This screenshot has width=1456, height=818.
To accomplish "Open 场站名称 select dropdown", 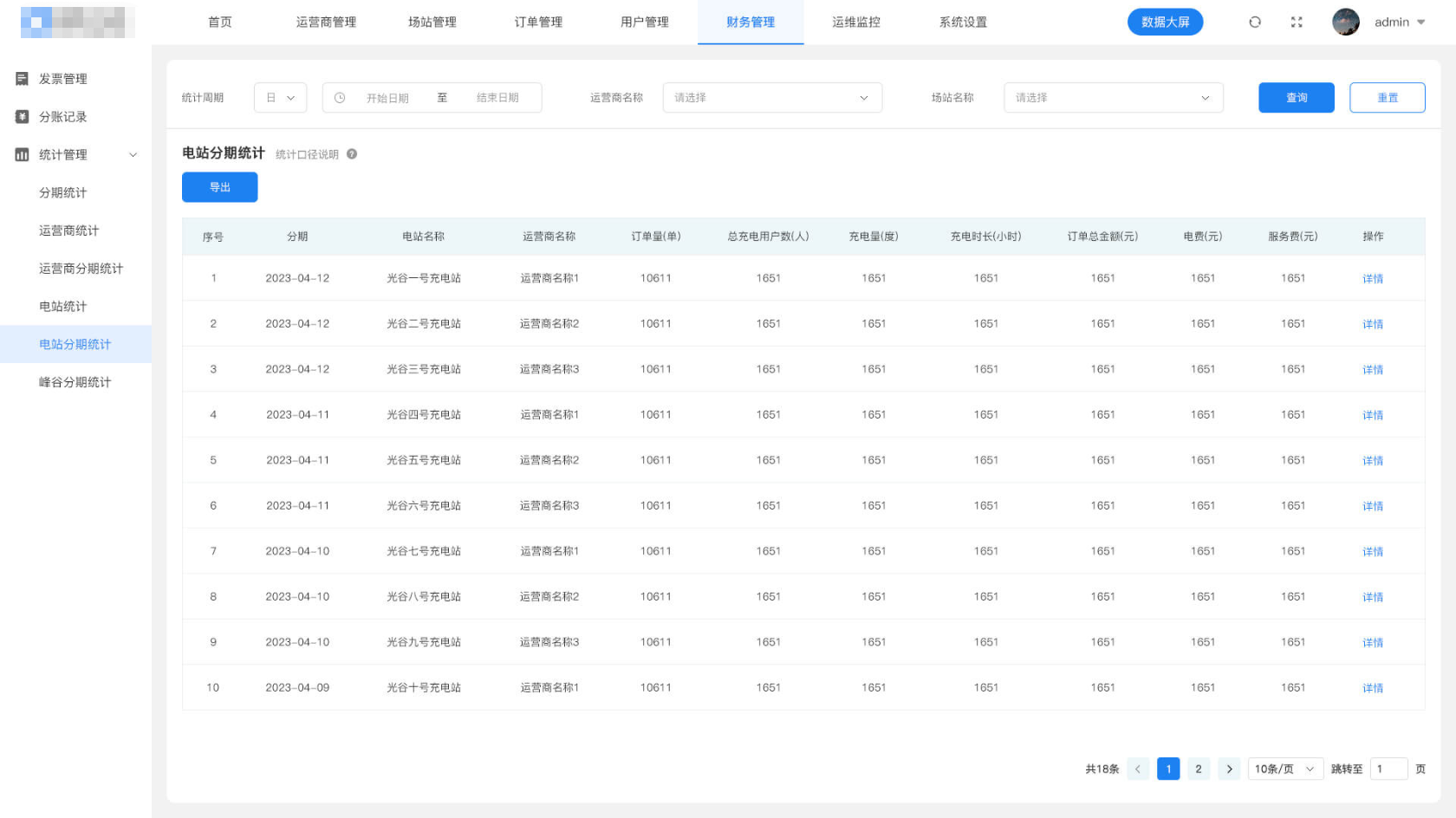I will pyautogui.click(x=1114, y=98).
